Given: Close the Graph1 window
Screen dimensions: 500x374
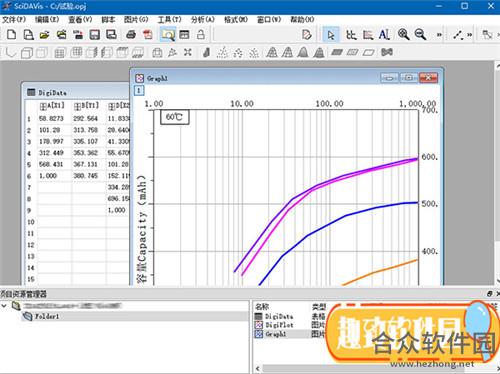Looking at the screenshot, I should pyautogui.click(x=428, y=78).
